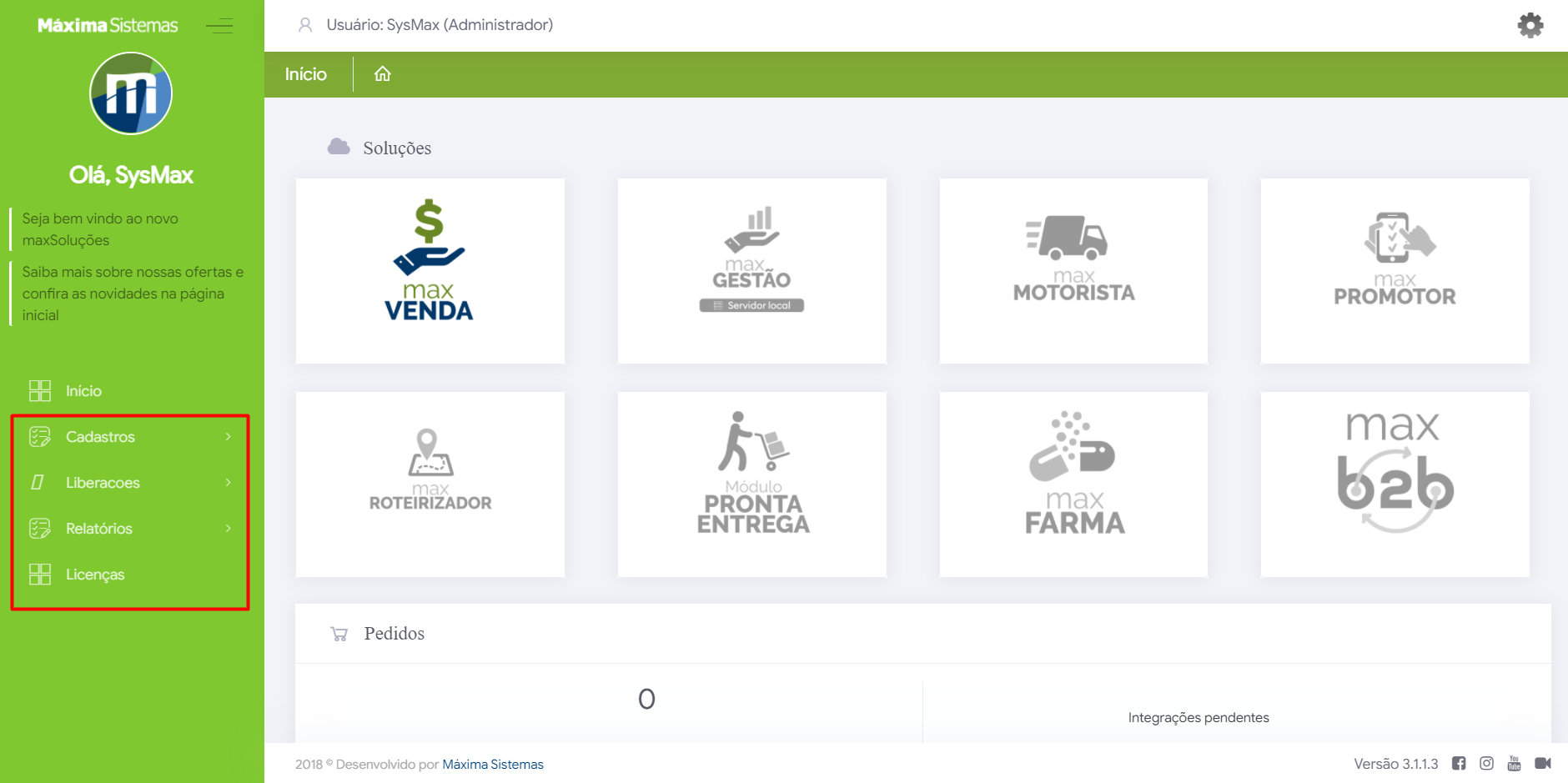The width and height of the screenshot is (1568, 783).
Task: Click the Pedidos count value 0
Action: click(x=646, y=699)
